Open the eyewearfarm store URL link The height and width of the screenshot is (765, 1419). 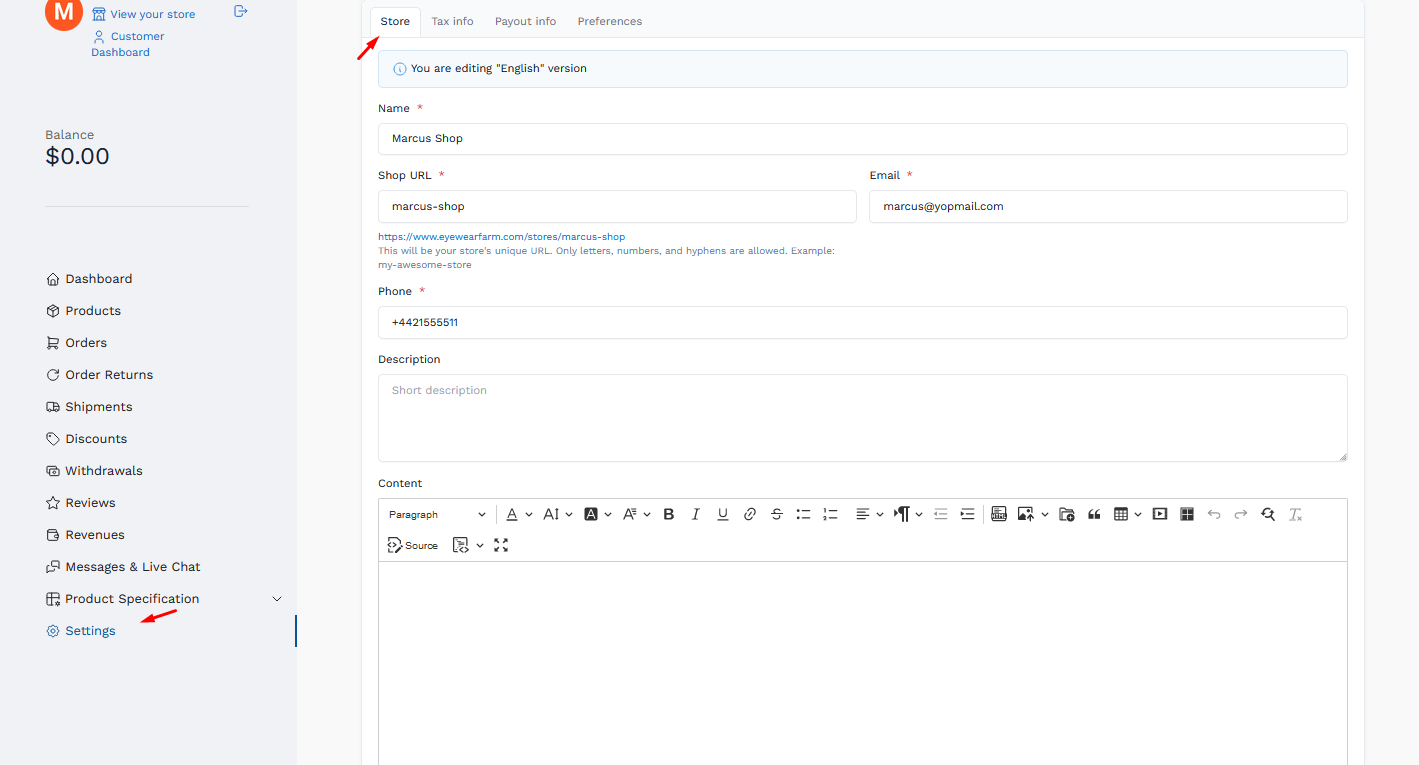pos(502,237)
